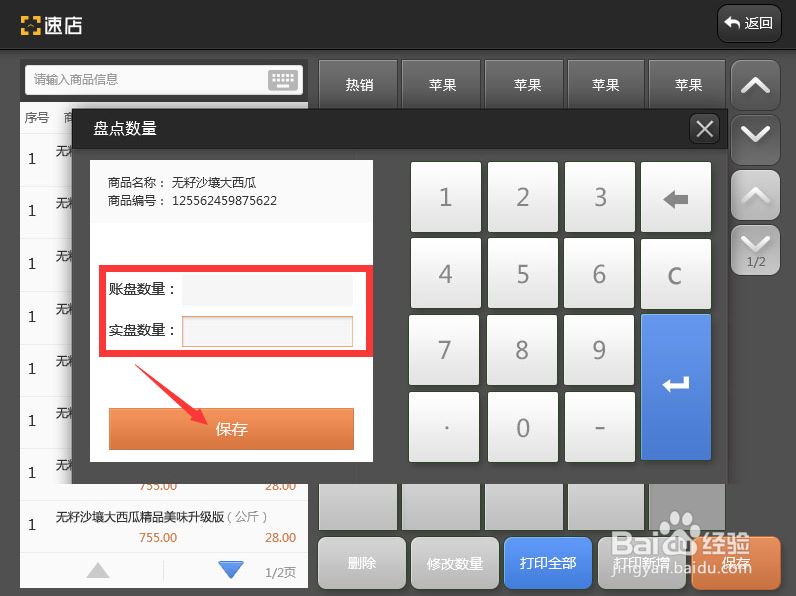The width and height of the screenshot is (796, 596).
Task: Click the orange 保存 button in dialog
Action: [x=231, y=429]
